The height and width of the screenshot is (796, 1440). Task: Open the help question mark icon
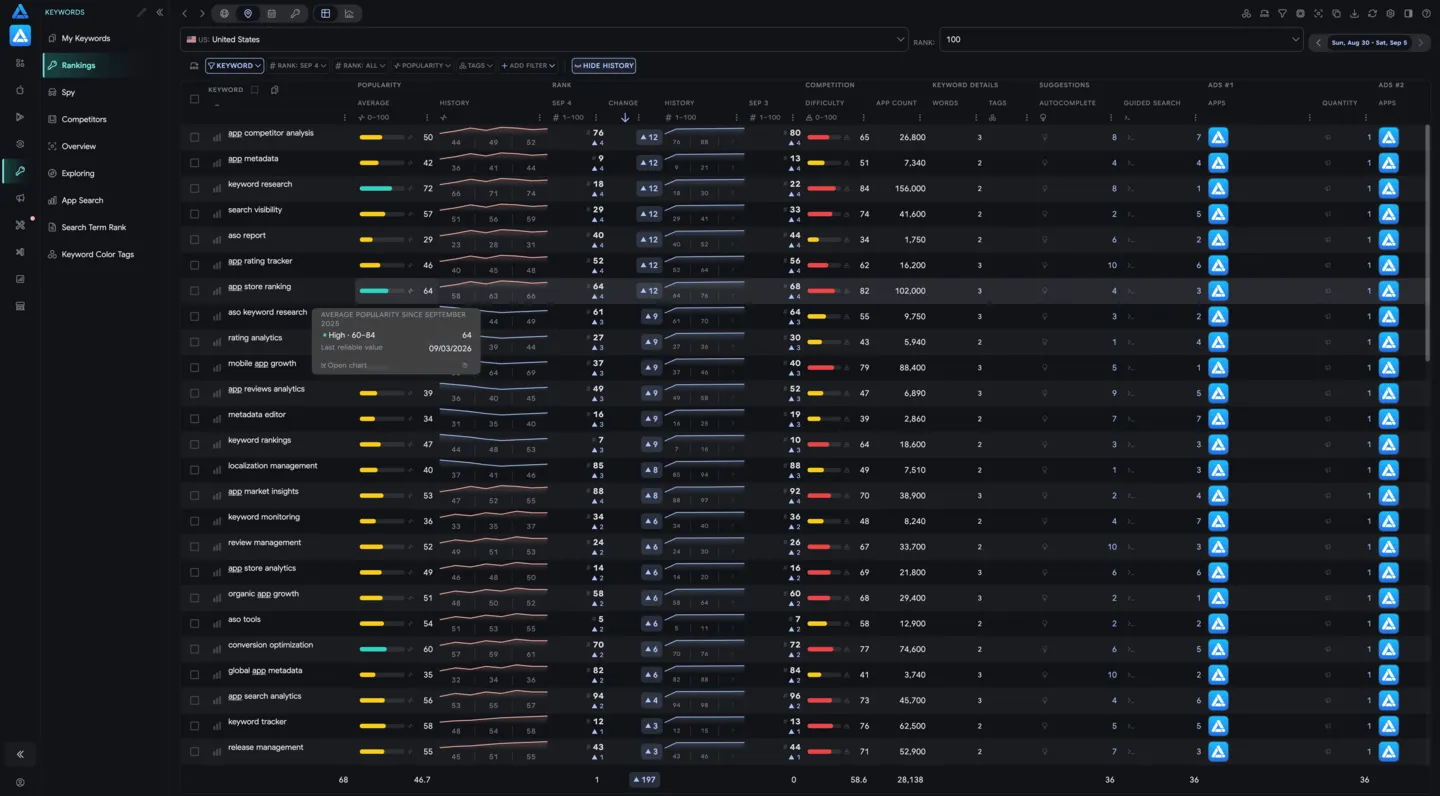click(1426, 14)
